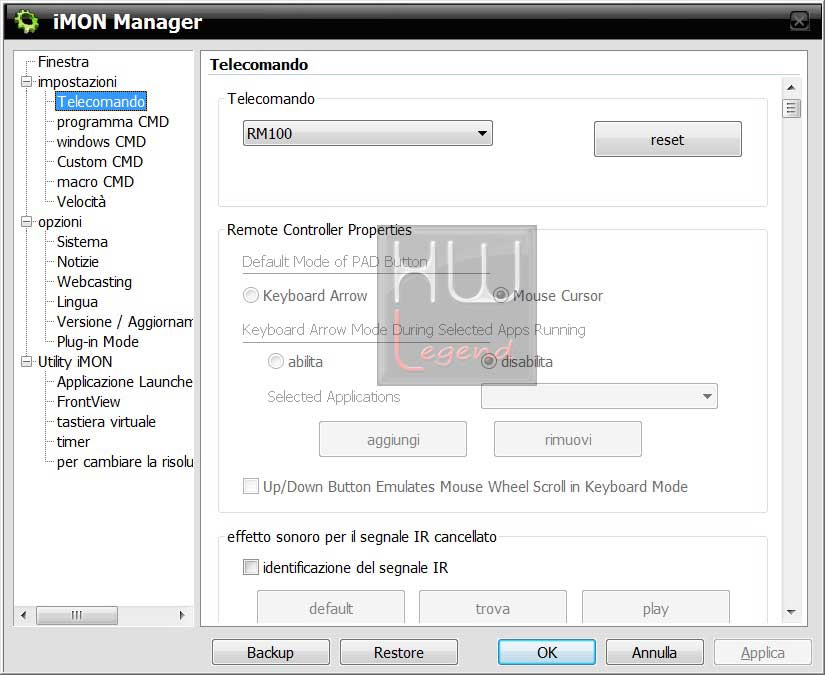This screenshot has width=825, height=675.
Task: Open windows CMD settings
Action: pos(101,142)
